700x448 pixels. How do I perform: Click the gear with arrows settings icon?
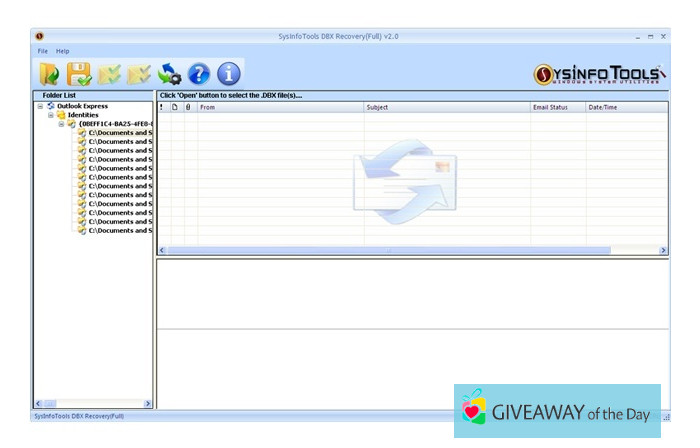[x=170, y=73]
